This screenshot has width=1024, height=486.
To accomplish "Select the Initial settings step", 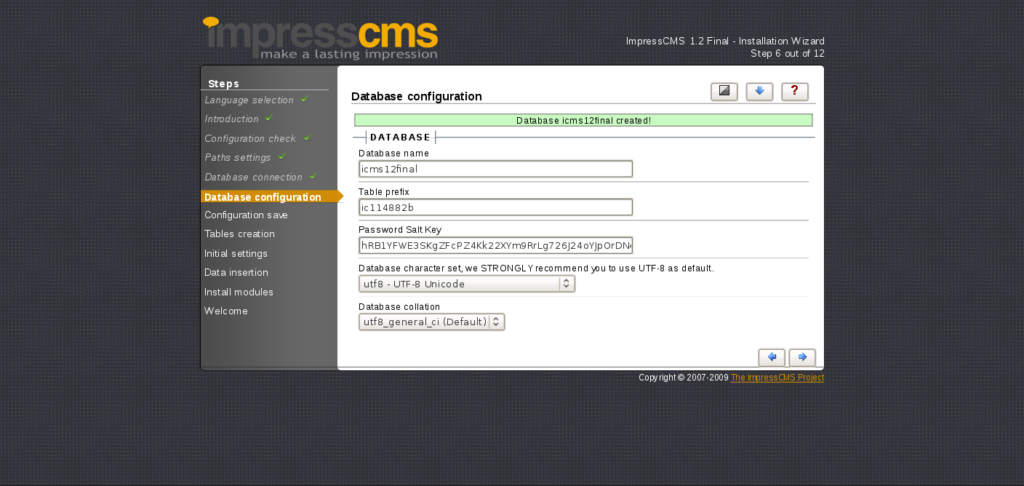I will point(236,253).
